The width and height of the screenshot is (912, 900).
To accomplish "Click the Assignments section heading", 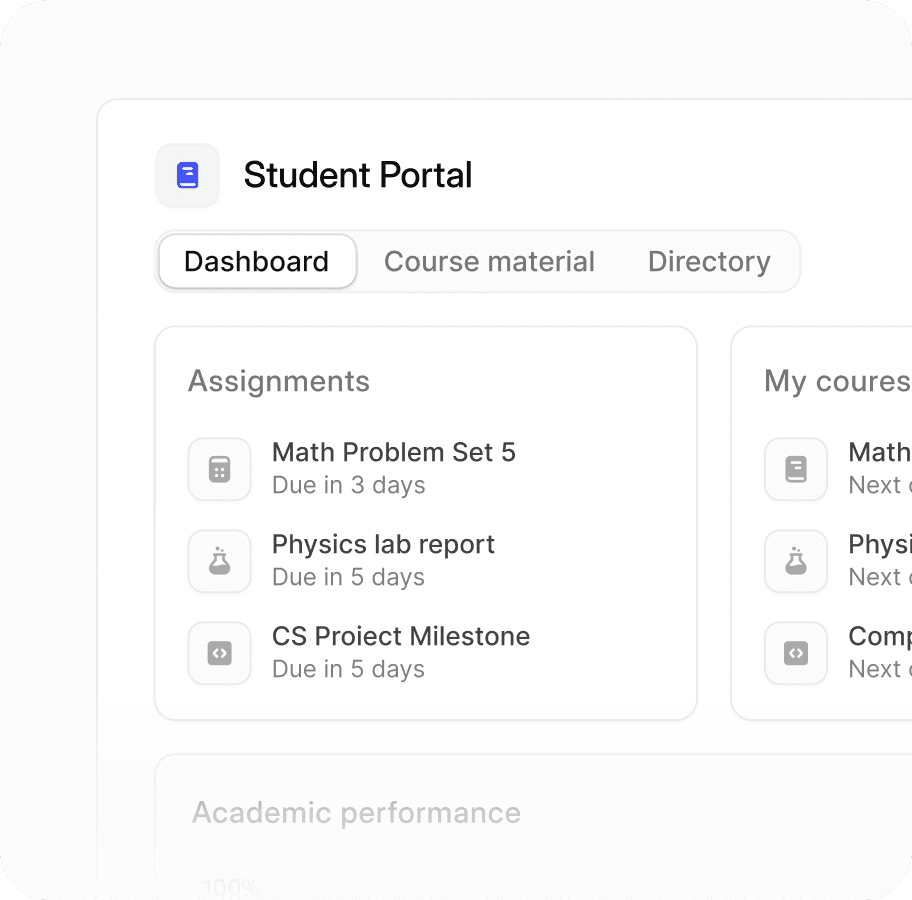I will click(x=279, y=381).
